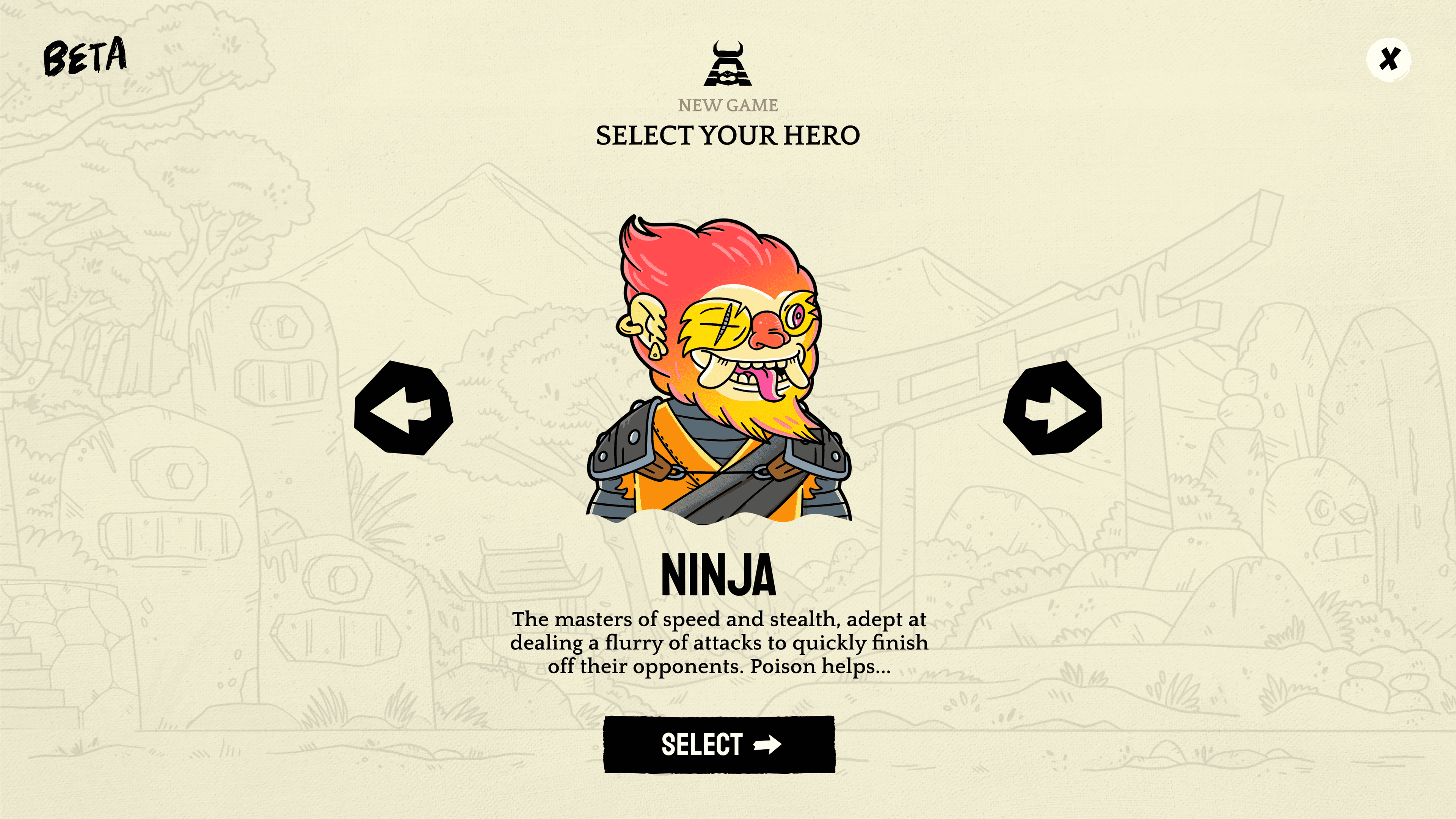1456x819 pixels.
Task: Click the NEW GAME caption
Action: click(x=728, y=105)
